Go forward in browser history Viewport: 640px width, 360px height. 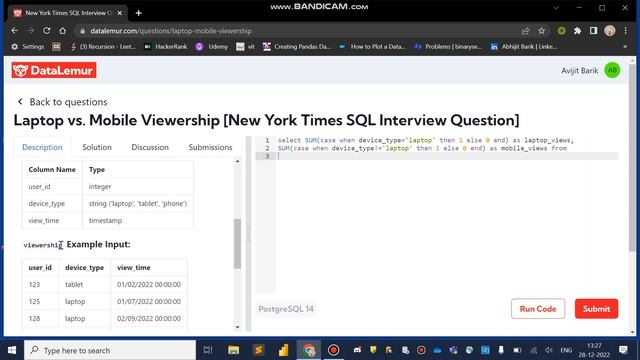(31, 31)
